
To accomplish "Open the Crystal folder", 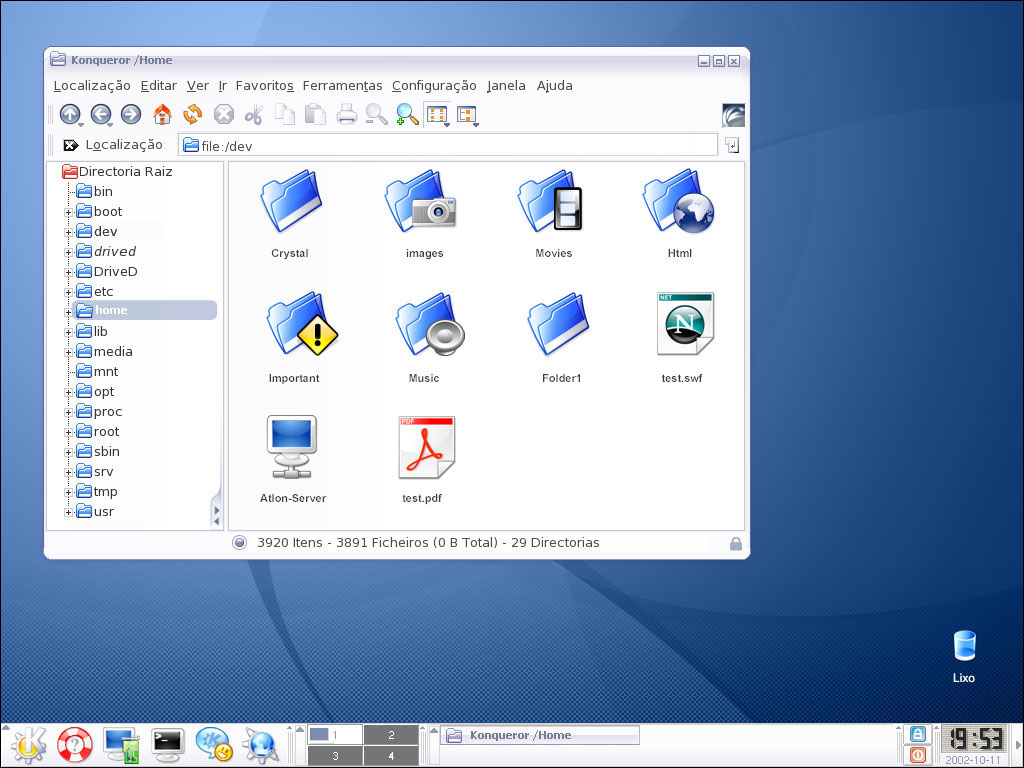I will [290, 214].
